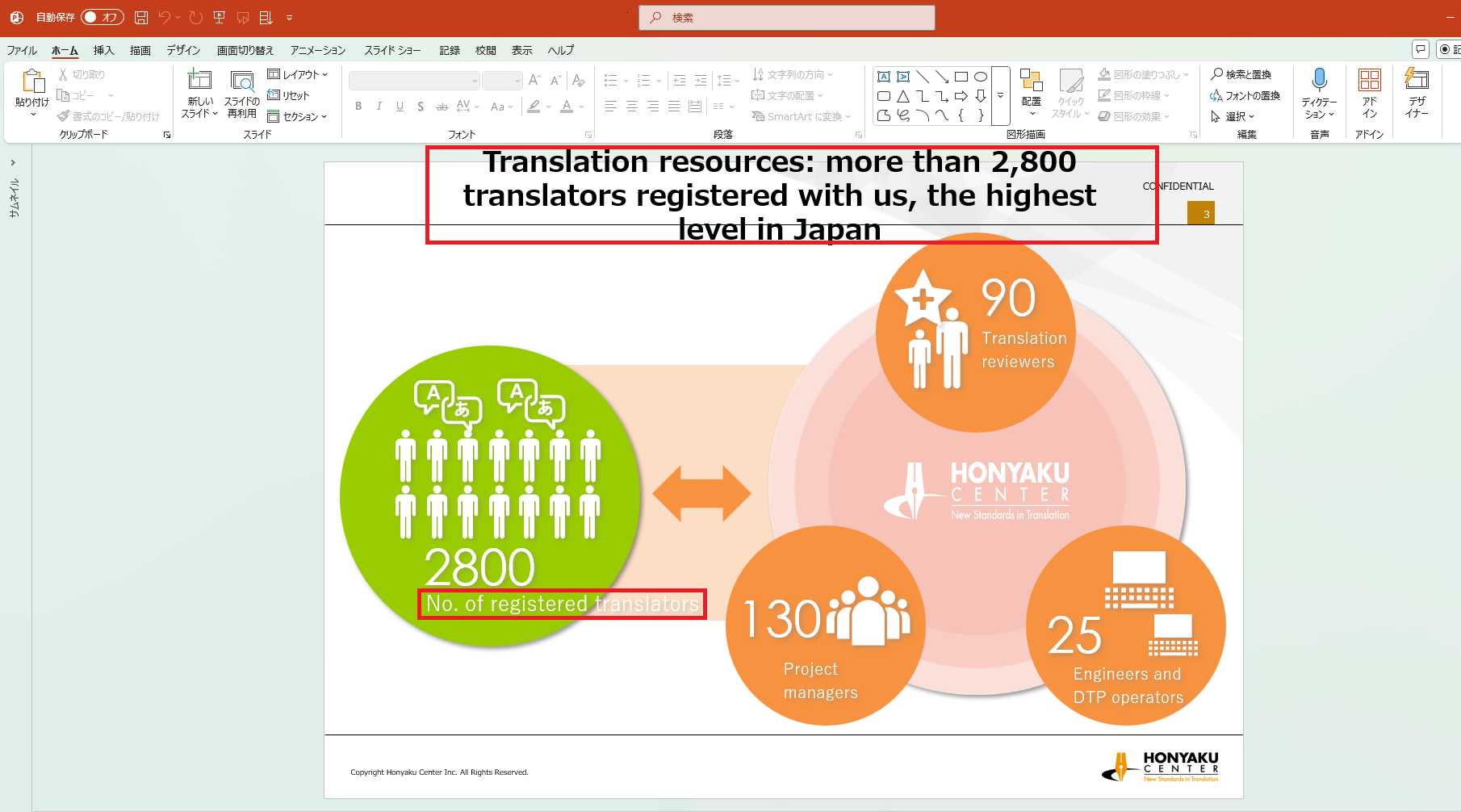Click the アドイン icon
The height and width of the screenshot is (812, 1461).
click(x=1370, y=80)
